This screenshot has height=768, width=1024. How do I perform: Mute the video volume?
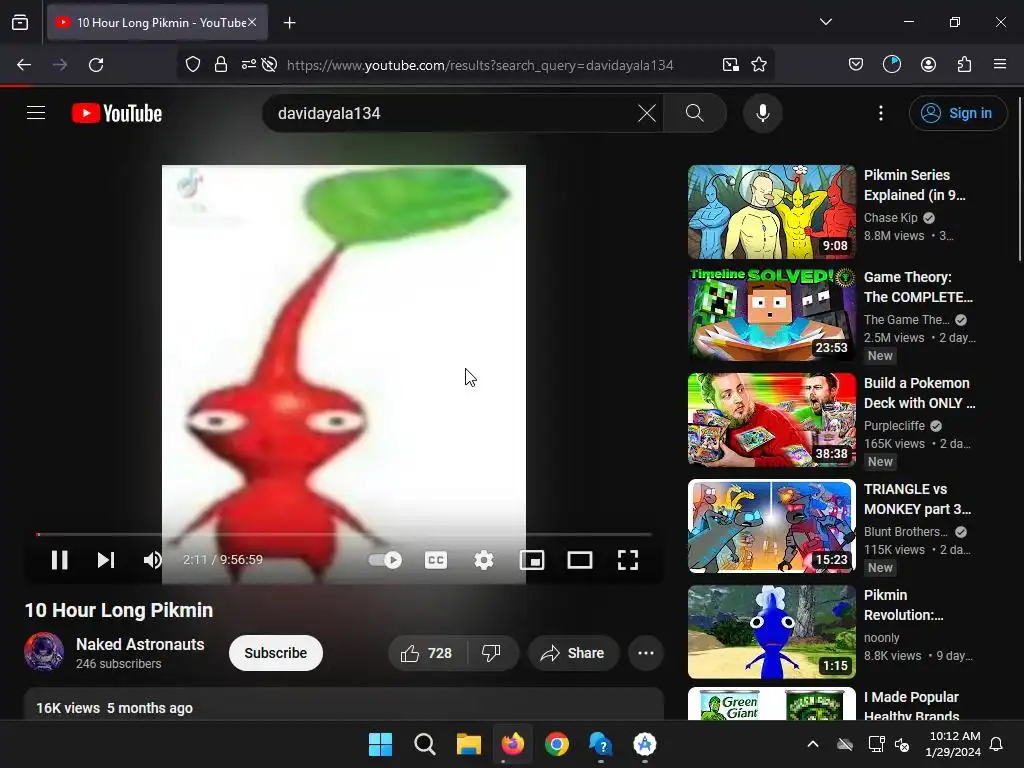[x=152, y=560]
